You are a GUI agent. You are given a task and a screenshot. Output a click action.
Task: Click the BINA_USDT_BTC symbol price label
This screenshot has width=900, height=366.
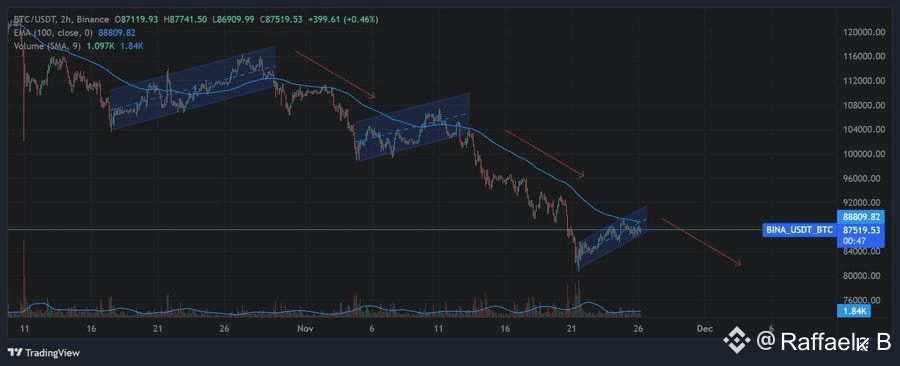pyautogui.click(x=799, y=230)
